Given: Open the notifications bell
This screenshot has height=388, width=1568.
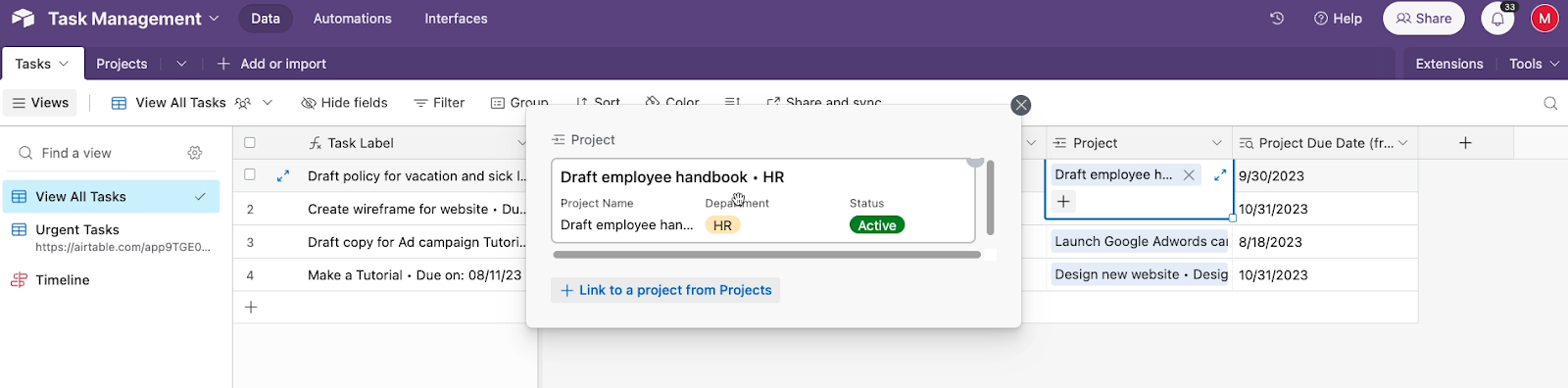Looking at the screenshot, I should point(1497,19).
